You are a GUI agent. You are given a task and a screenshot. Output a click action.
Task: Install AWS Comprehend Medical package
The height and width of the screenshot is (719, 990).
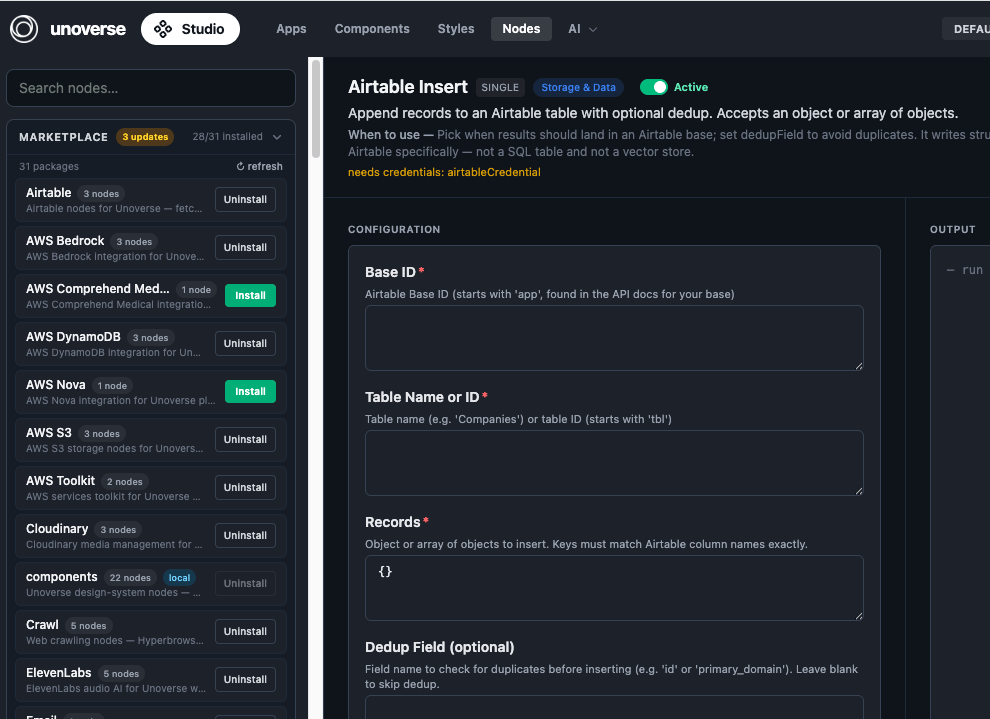pos(250,295)
